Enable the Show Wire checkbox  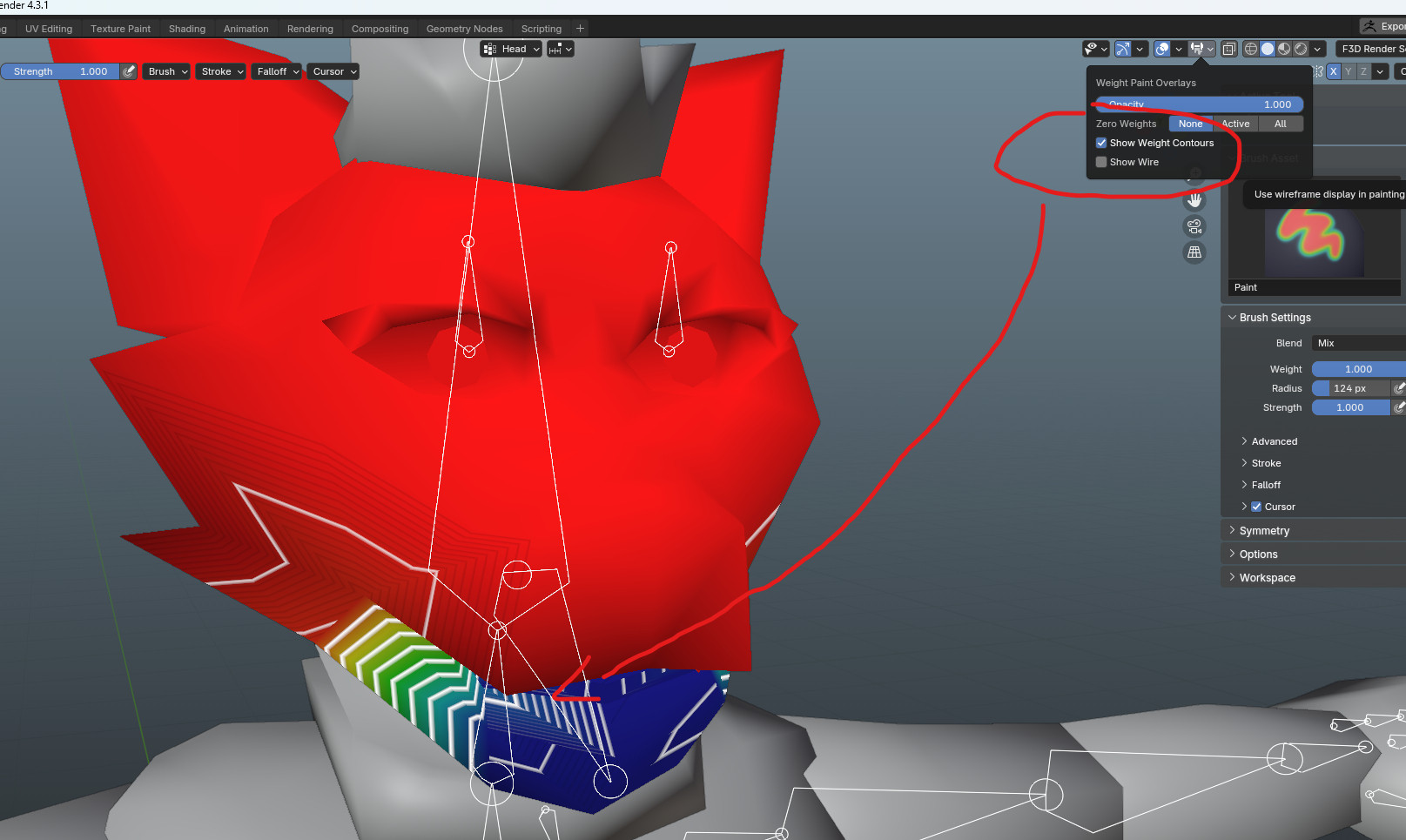click(x=1101, y=162)
